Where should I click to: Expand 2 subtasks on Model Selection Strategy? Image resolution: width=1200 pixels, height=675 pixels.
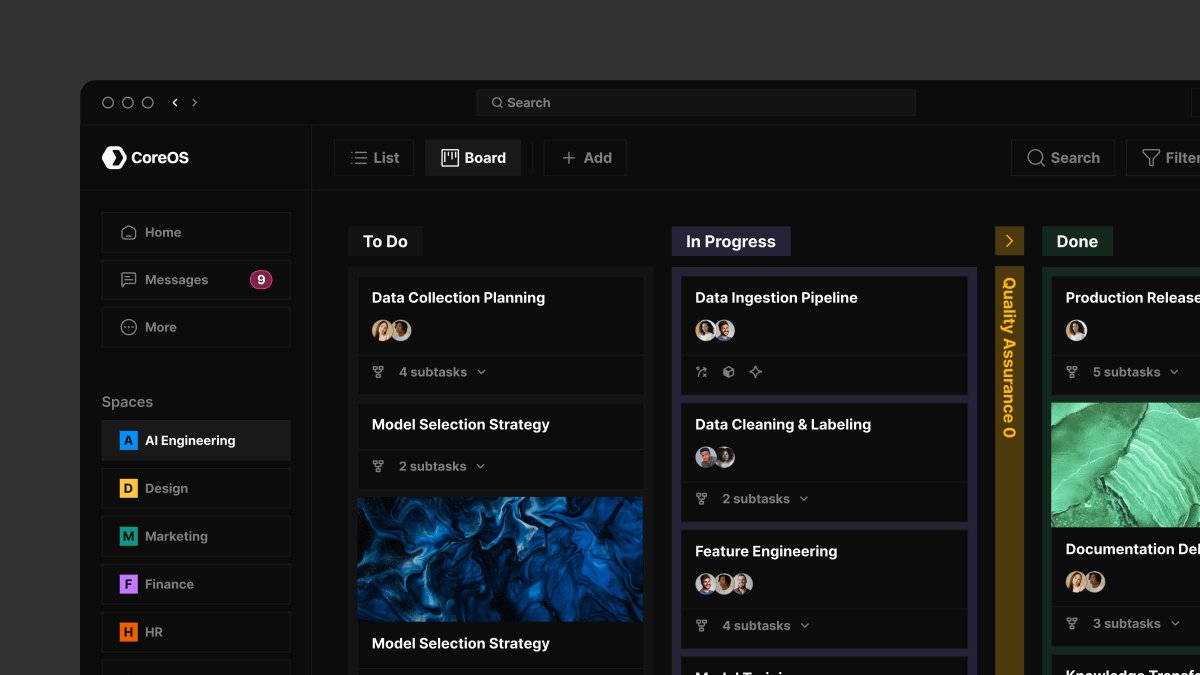click(x=481, y=466)
